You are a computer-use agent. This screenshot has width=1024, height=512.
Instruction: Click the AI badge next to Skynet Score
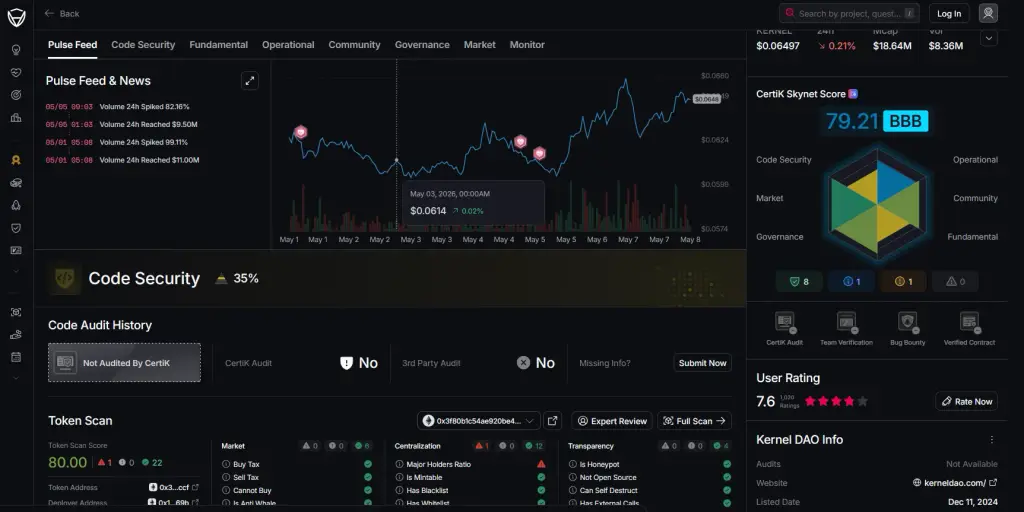852,94
